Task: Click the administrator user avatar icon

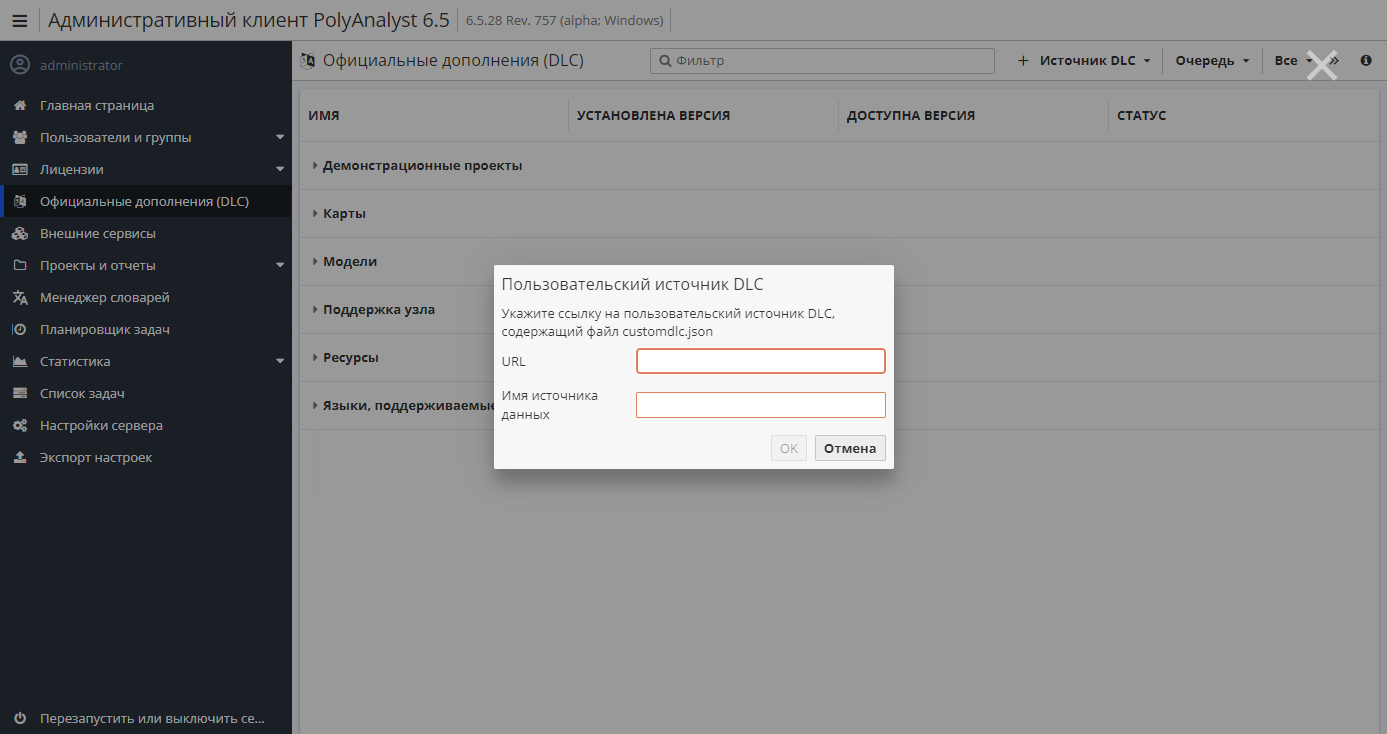Action: (x=20, y=65)
